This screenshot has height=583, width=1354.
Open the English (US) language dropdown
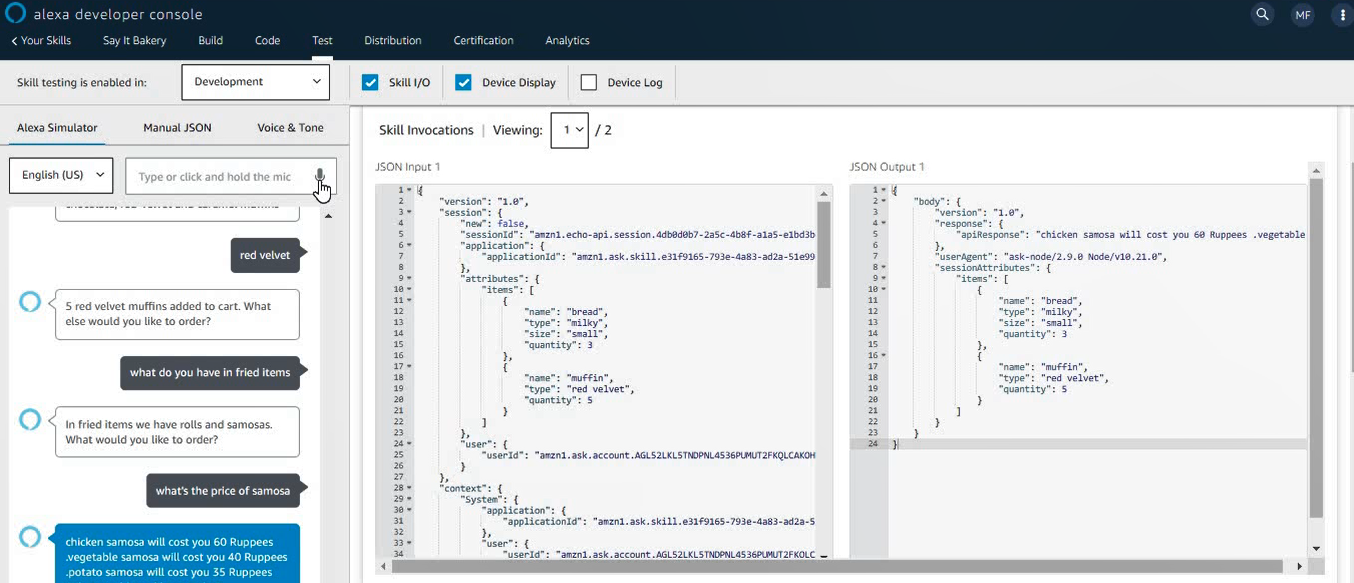[61, 175]
